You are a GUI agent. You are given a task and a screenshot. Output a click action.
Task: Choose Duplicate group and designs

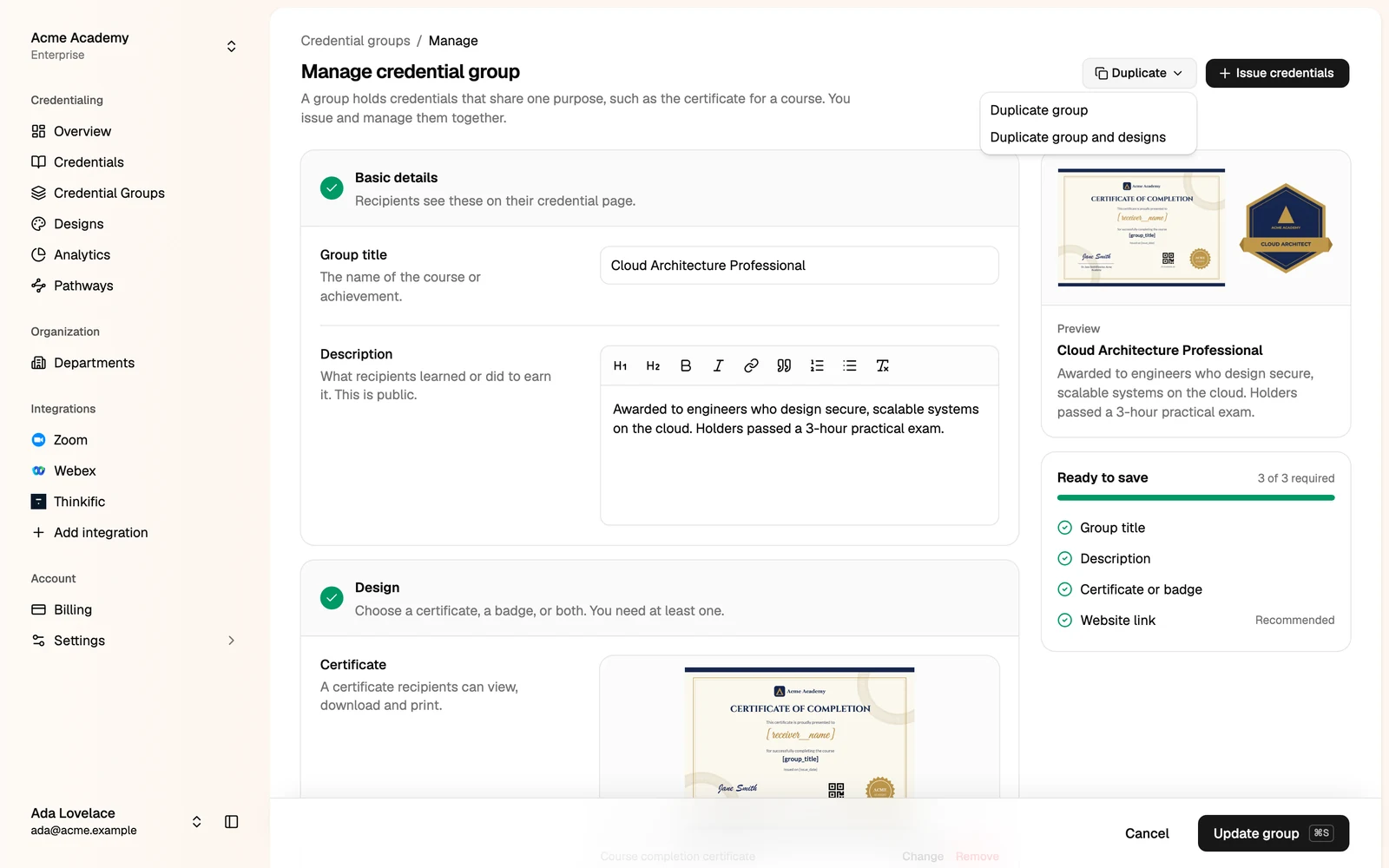coord(1089,137)
